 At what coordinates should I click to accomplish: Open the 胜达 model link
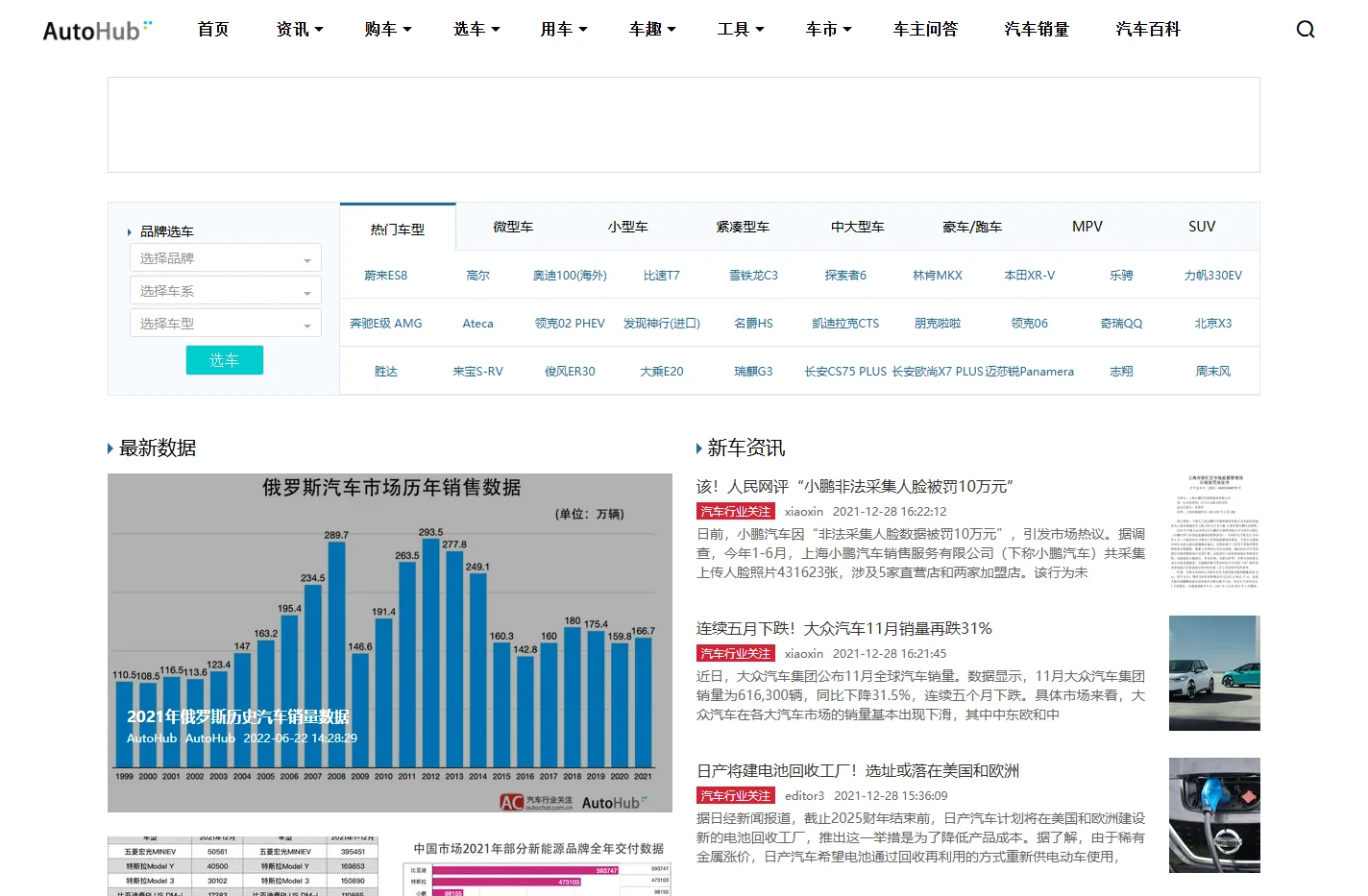click(x=386, y=372)
